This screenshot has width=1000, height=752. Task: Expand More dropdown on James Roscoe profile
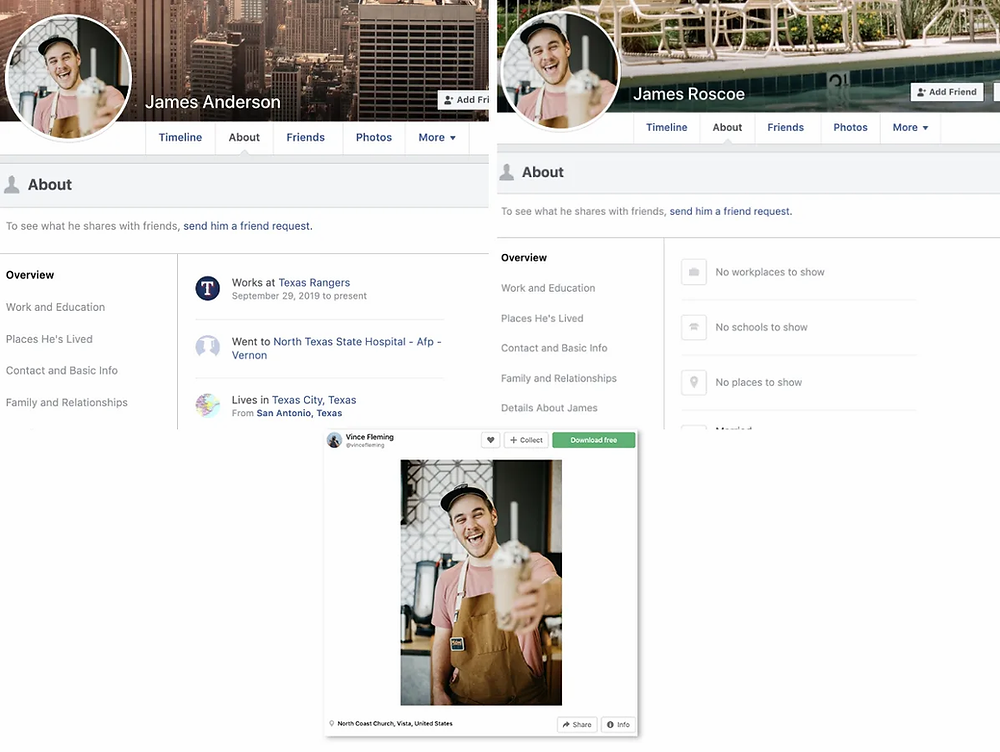(910, 127)
